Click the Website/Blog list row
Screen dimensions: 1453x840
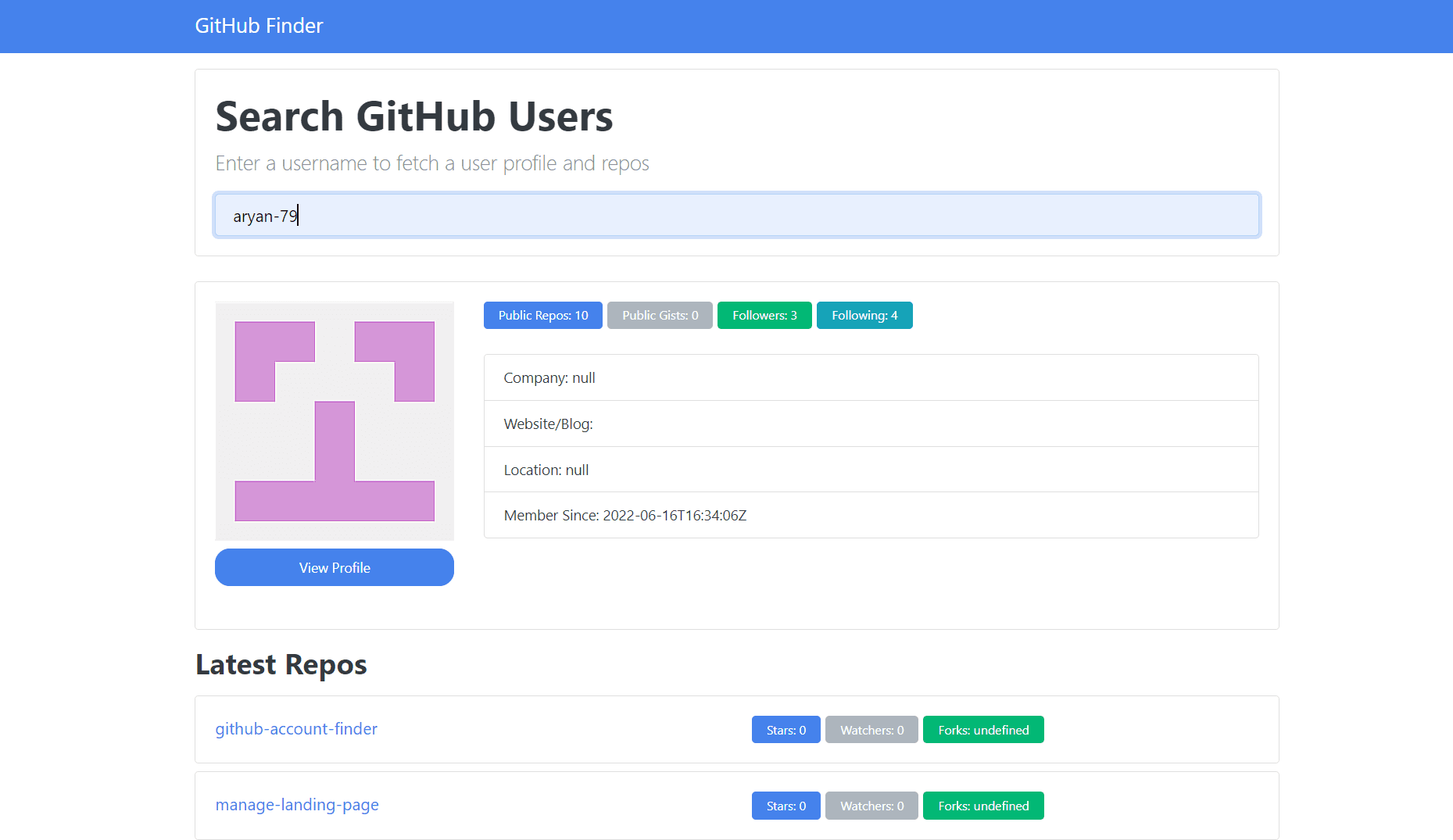(x=871, y=424)
